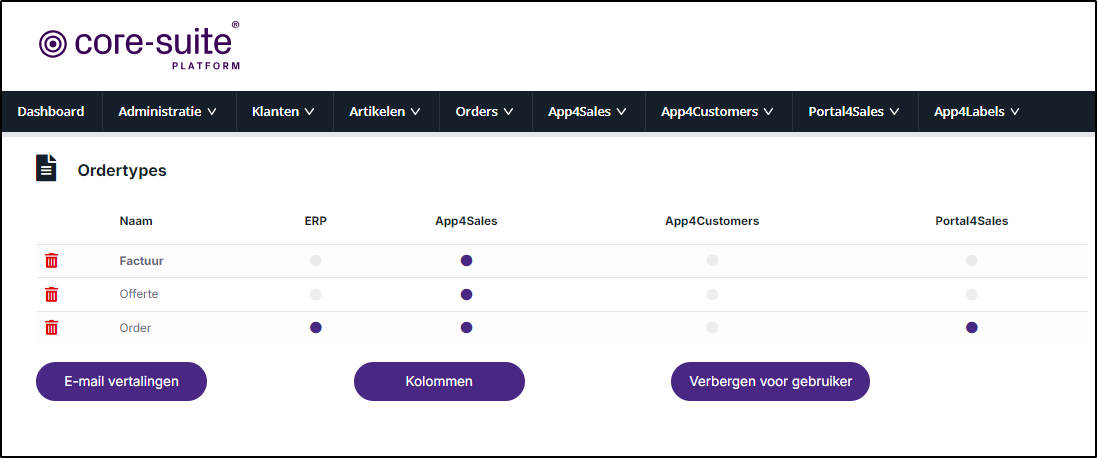Delete the Factuur order type
This screenshot has height=458, width=1097.
[x=51, y=261]
